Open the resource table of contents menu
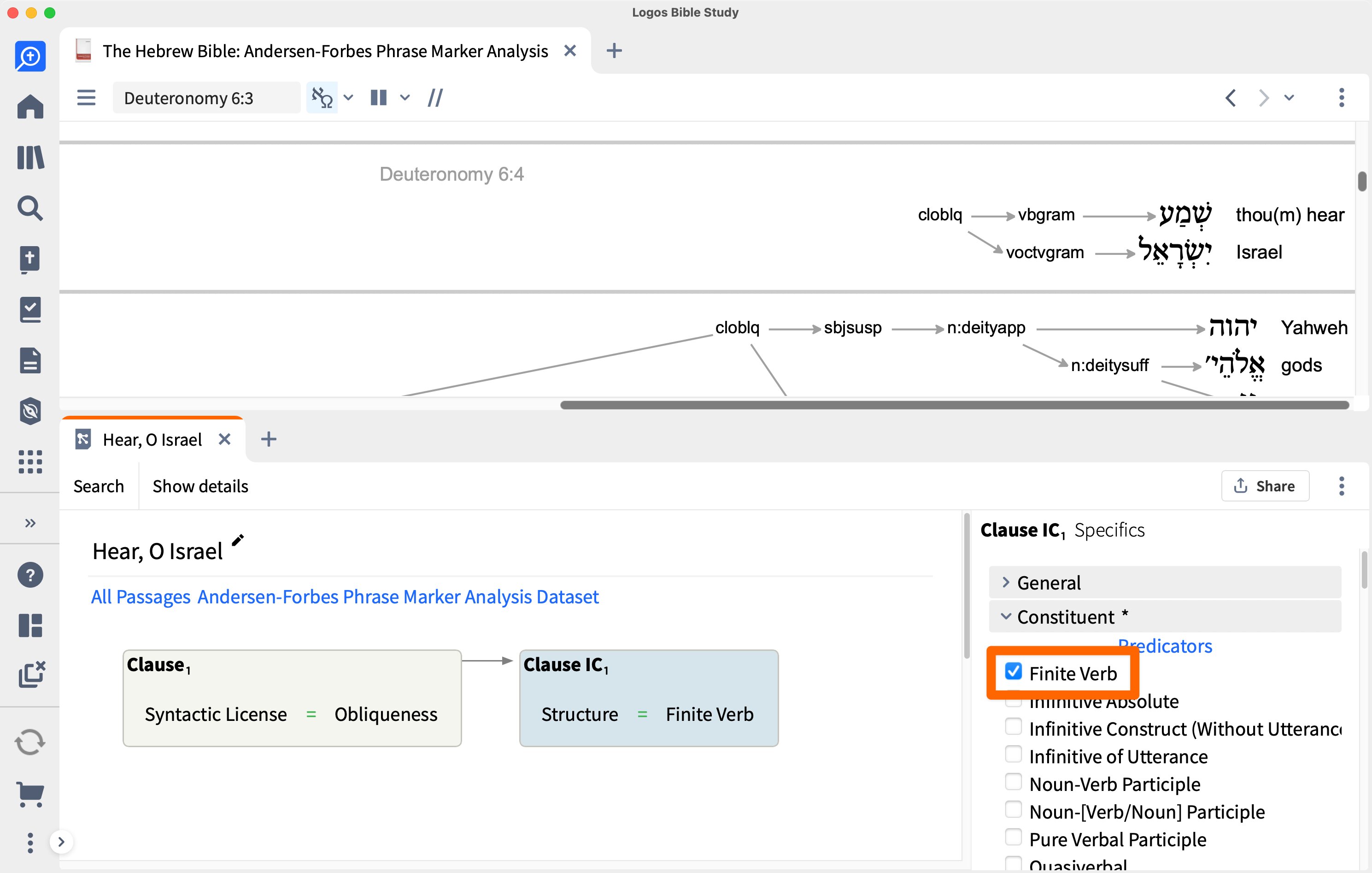The width and height of the screenshot is (1372, 873). tap(86, 98)
